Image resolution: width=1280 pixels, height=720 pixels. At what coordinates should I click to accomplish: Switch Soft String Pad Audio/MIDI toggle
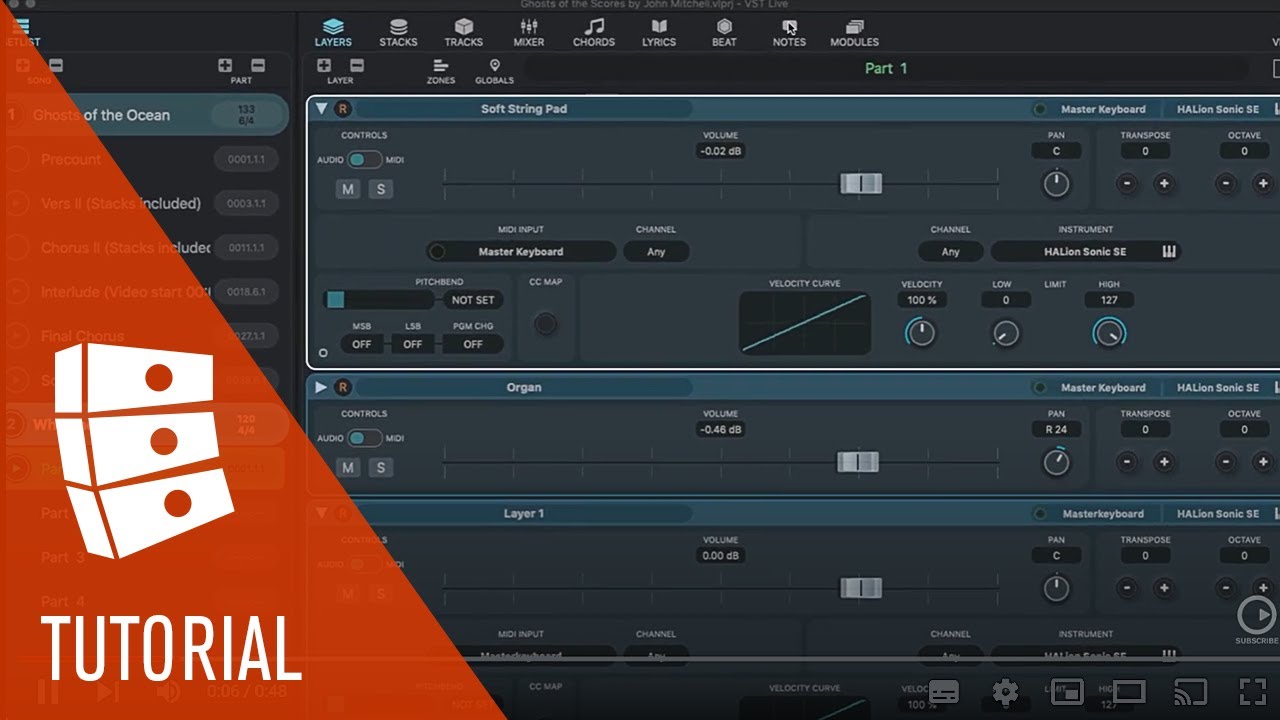point(365,159)
